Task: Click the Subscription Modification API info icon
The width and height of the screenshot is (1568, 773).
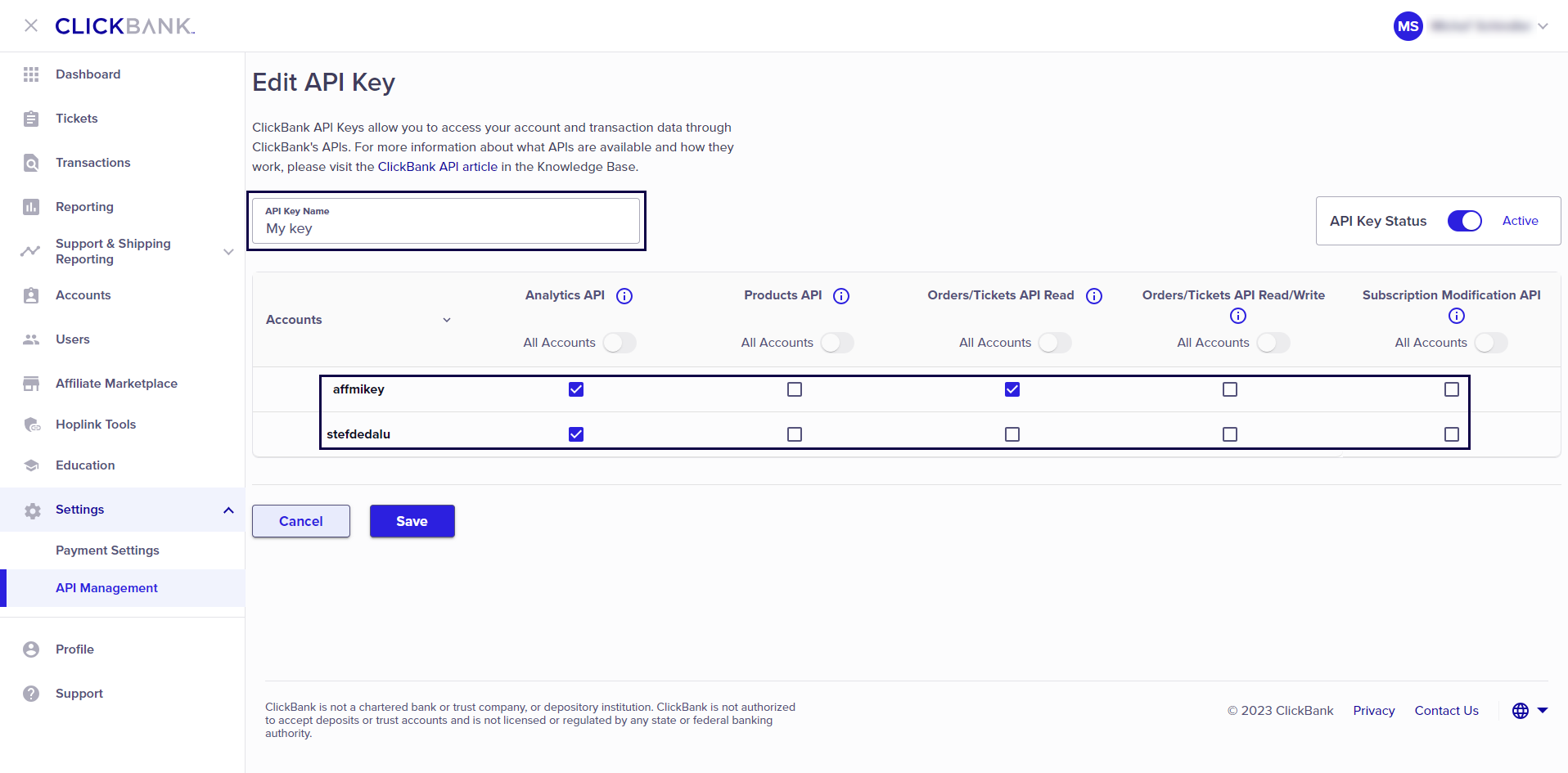Action: click(1457, 316)
